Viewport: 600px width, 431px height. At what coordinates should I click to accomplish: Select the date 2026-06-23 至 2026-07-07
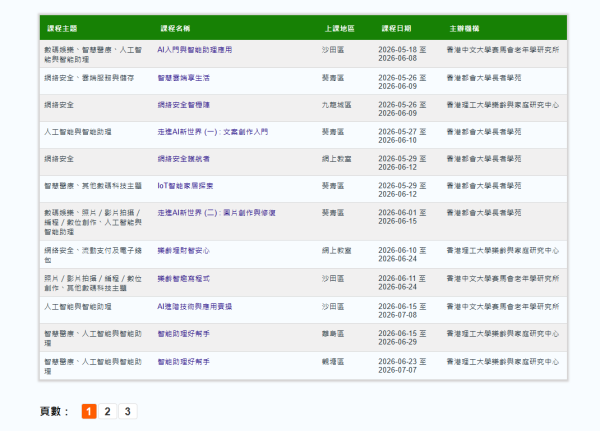(x=402, y=366)
